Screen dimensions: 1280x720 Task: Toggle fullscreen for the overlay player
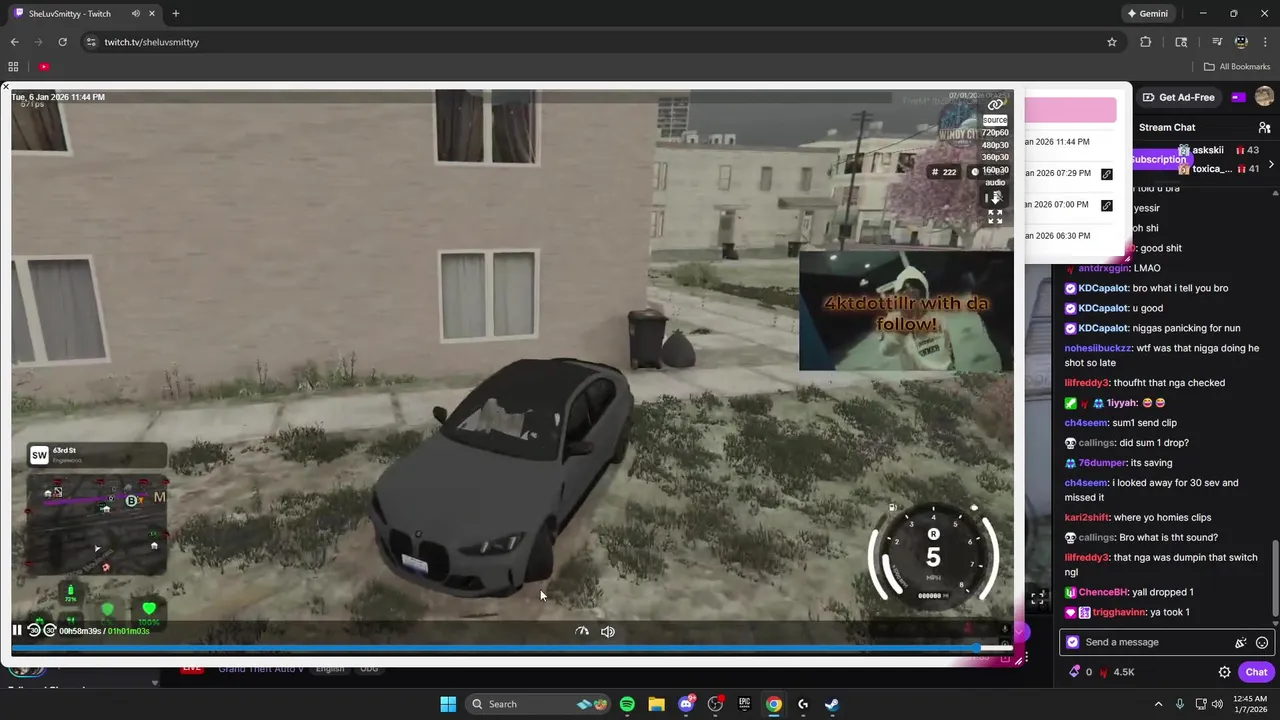click(x=995, y=217)
